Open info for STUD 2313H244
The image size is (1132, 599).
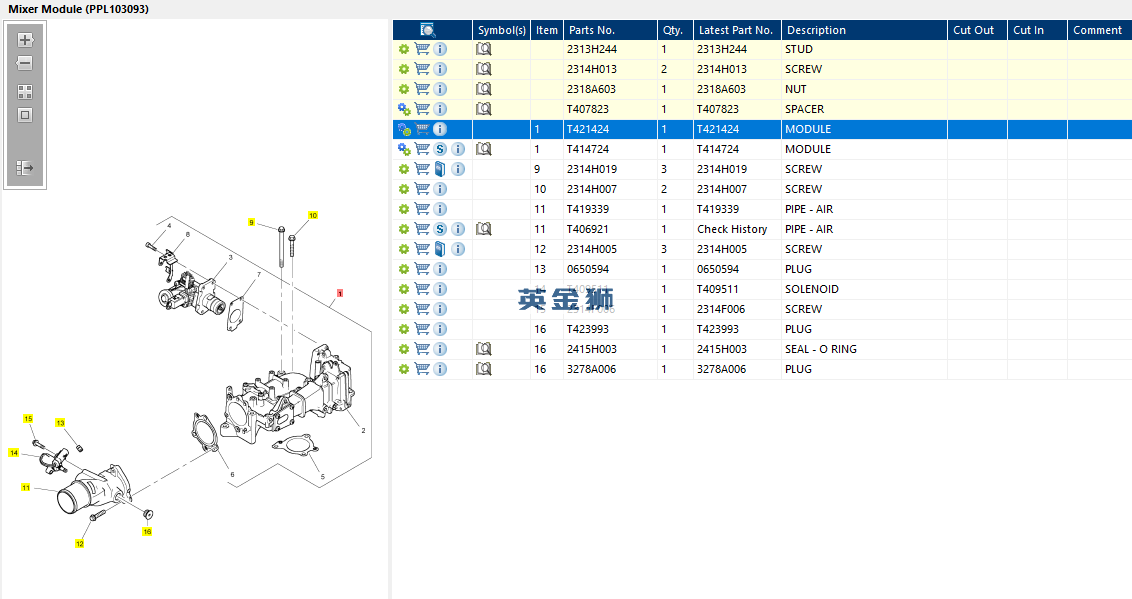(440, 49)
